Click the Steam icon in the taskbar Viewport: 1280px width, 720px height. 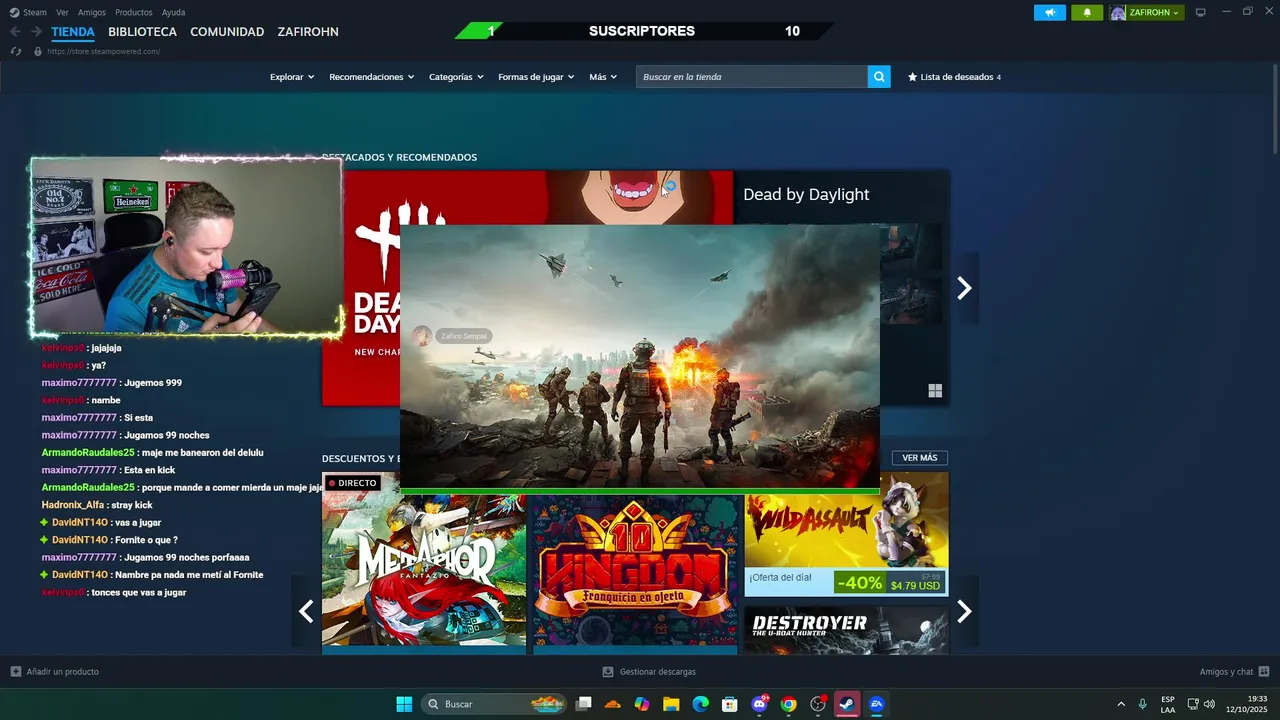click(x=847, y=704)
